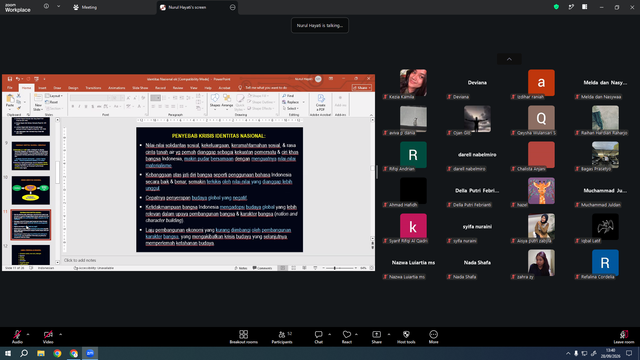Collapse gallery with the up chevron
The height and width of the screenshot is (360, 640).
tap(509, 59)
